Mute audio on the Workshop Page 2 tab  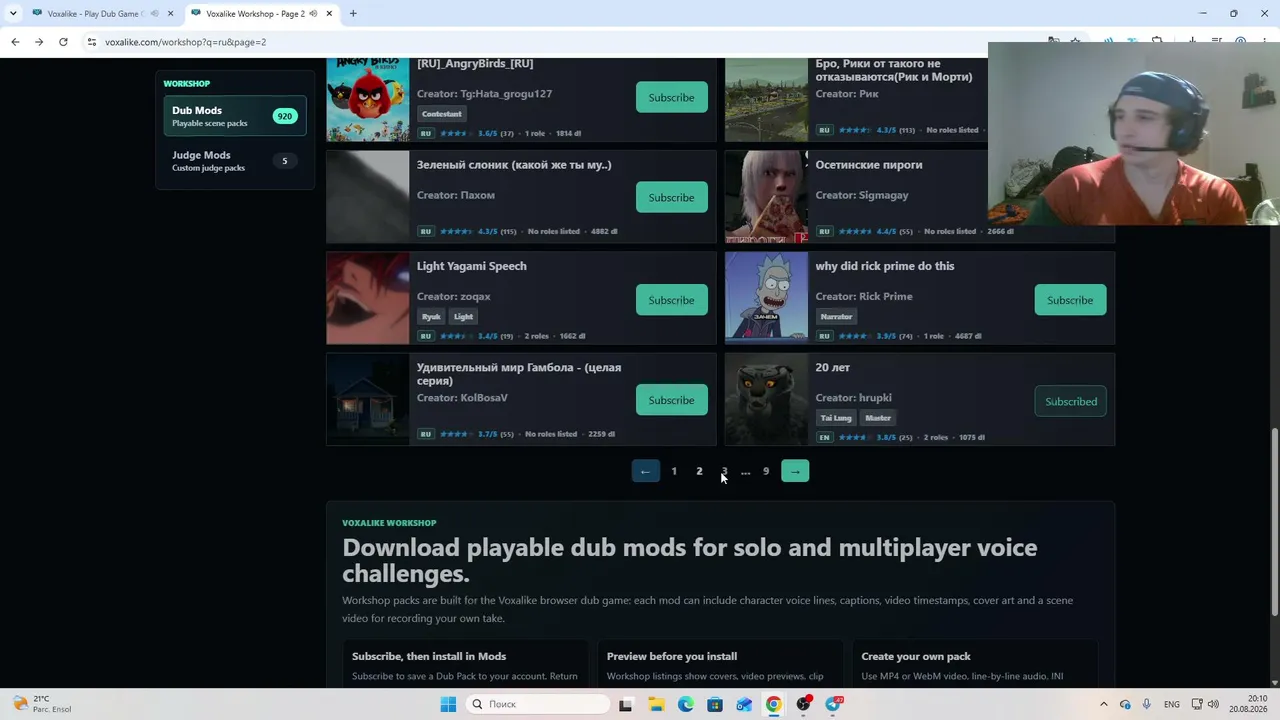[x=314, y=13]
